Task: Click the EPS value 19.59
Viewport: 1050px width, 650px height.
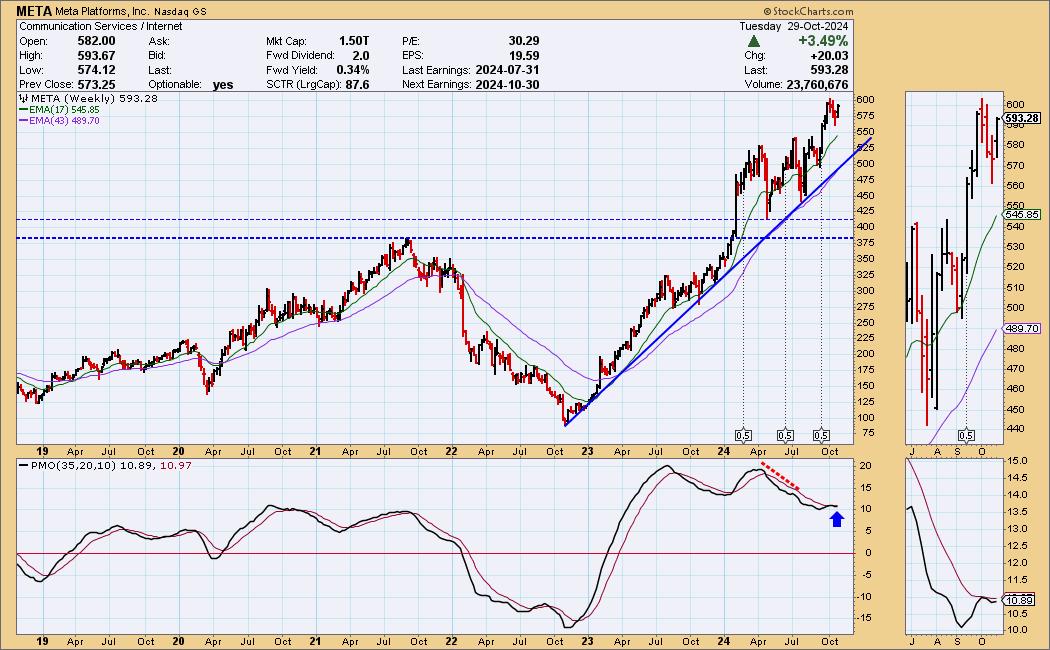Action: [x=524, y=56]
